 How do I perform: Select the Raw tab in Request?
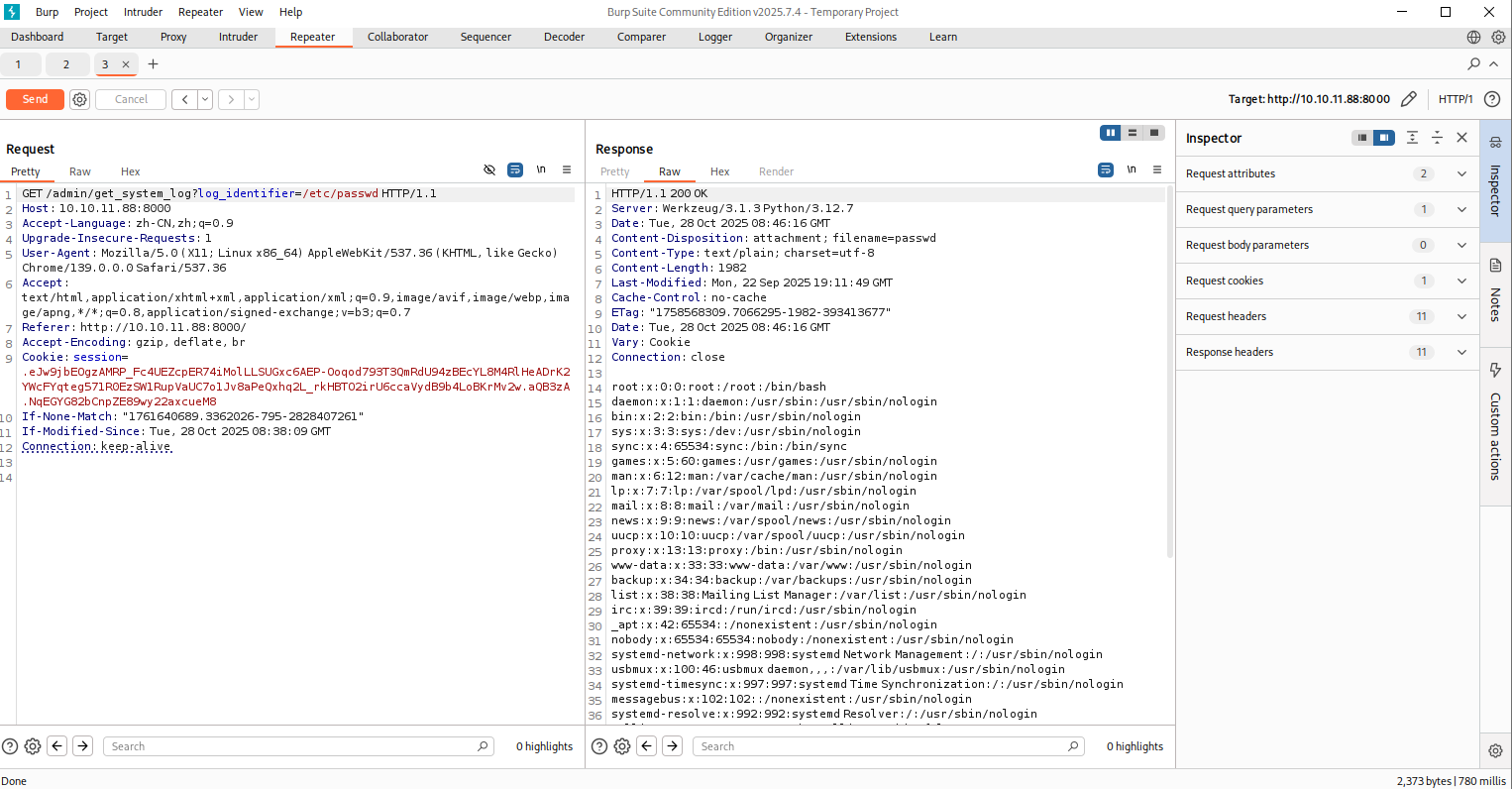coord(80,171)
